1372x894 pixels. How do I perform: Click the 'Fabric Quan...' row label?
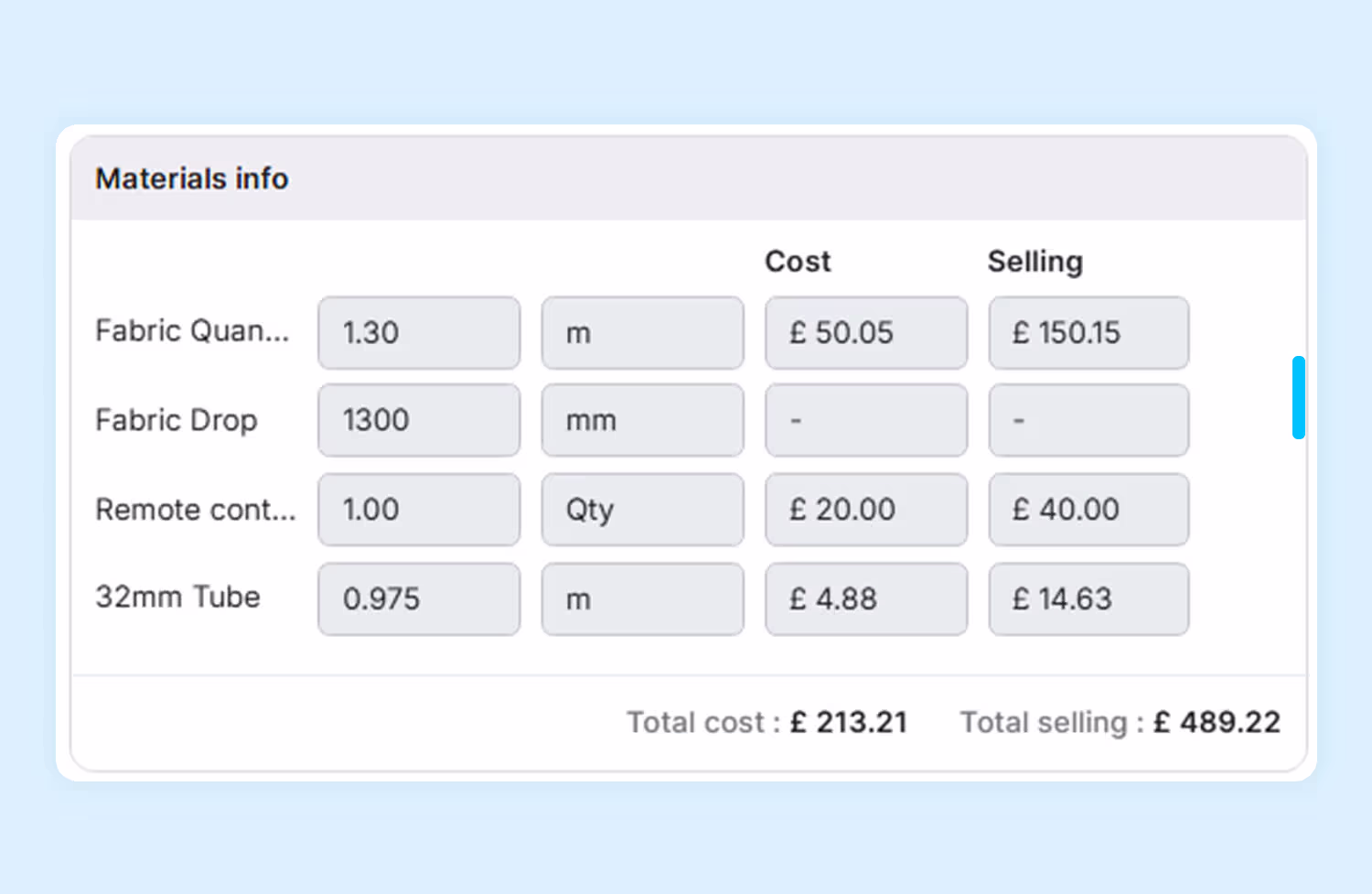tap(192, 330)
